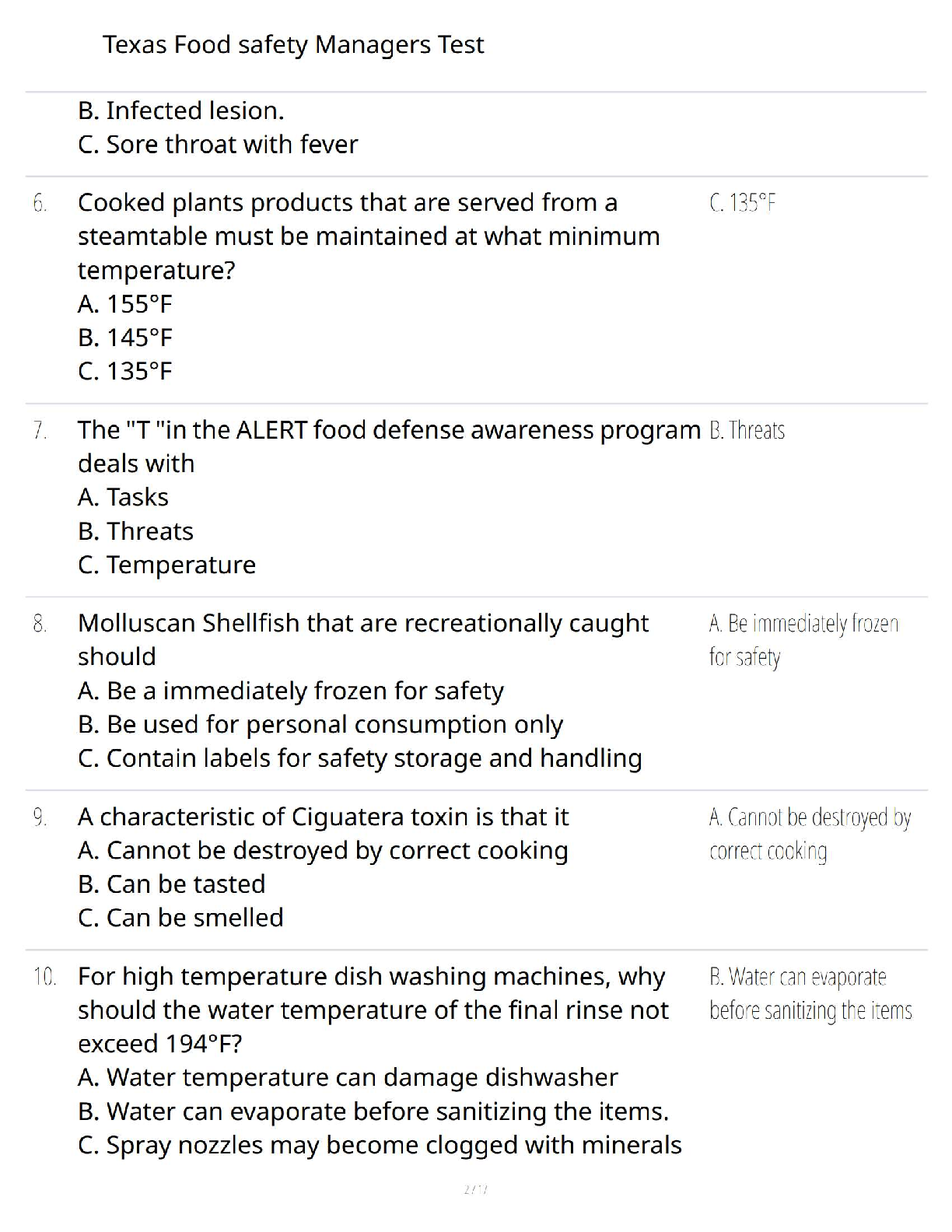
Task: Select answer option B. Infected lesion
Action: (x=181, y=110)
